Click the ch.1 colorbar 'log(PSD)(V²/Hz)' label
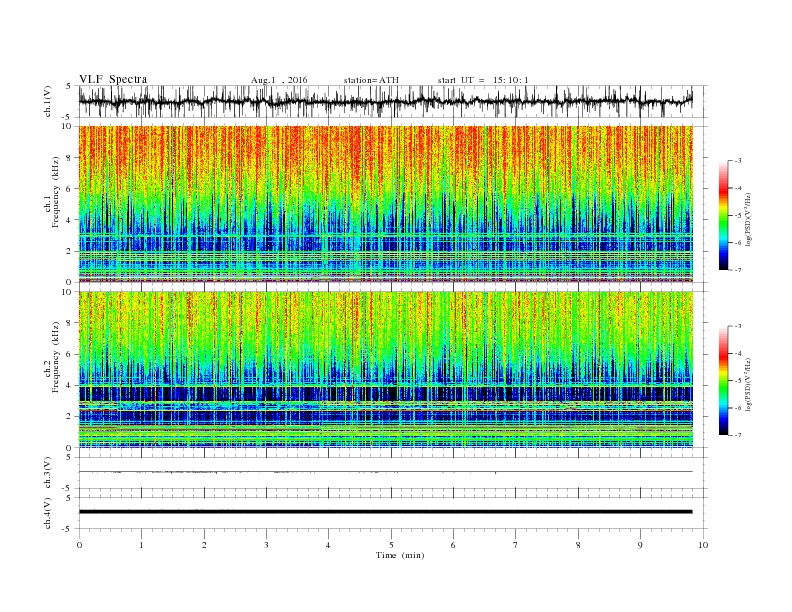This screenshot has height=612, width=792. pyautogui.click(x=749, y=220)
